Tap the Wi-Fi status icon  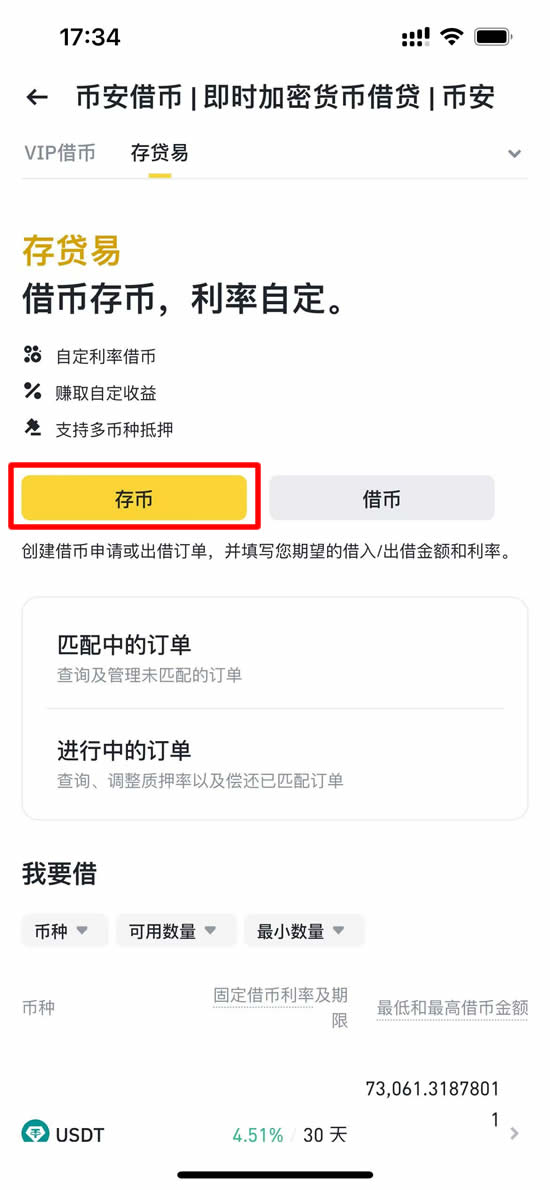click(451, 36)
